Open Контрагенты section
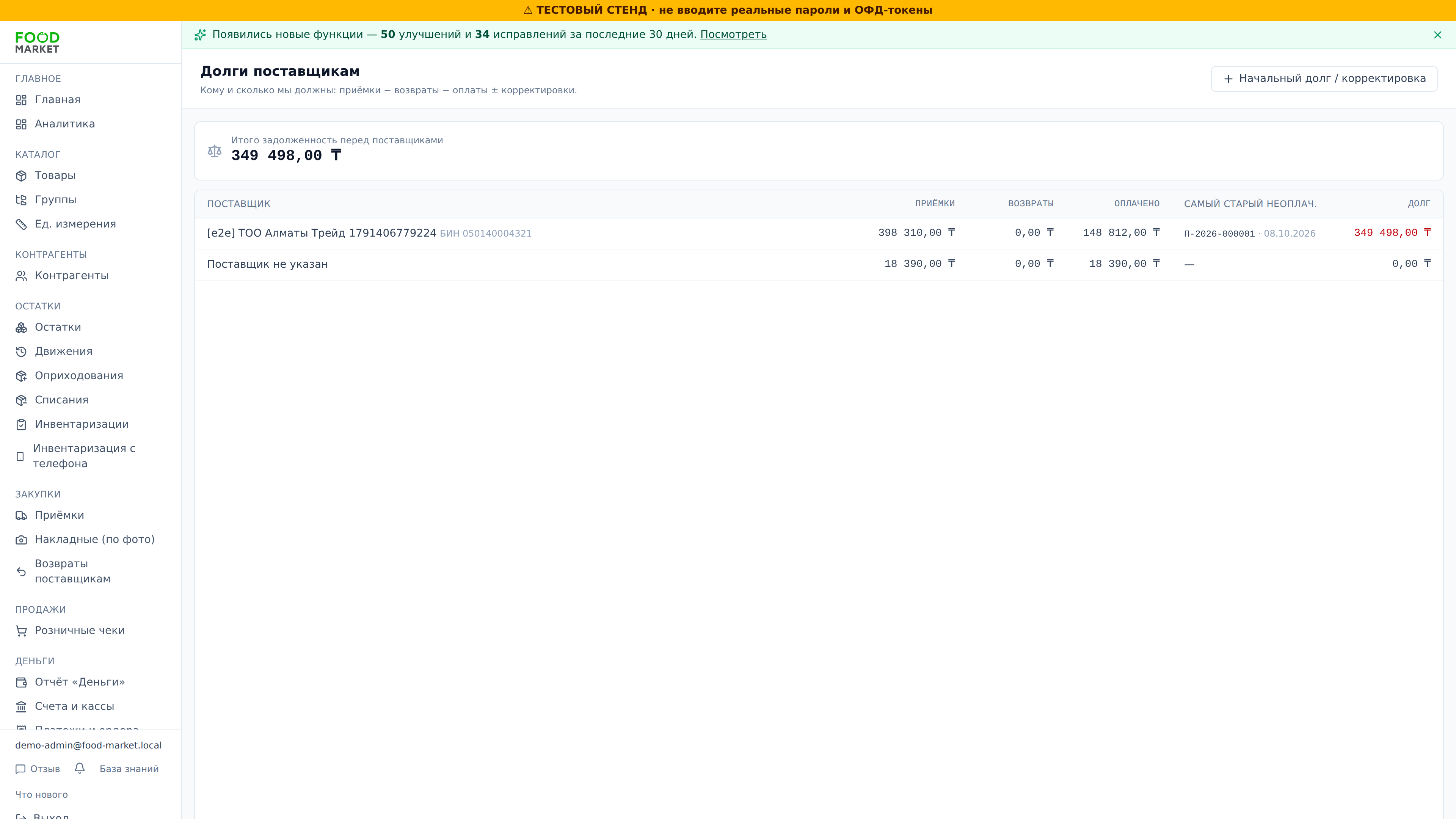The image size is (1456, 819). [71, 276]
